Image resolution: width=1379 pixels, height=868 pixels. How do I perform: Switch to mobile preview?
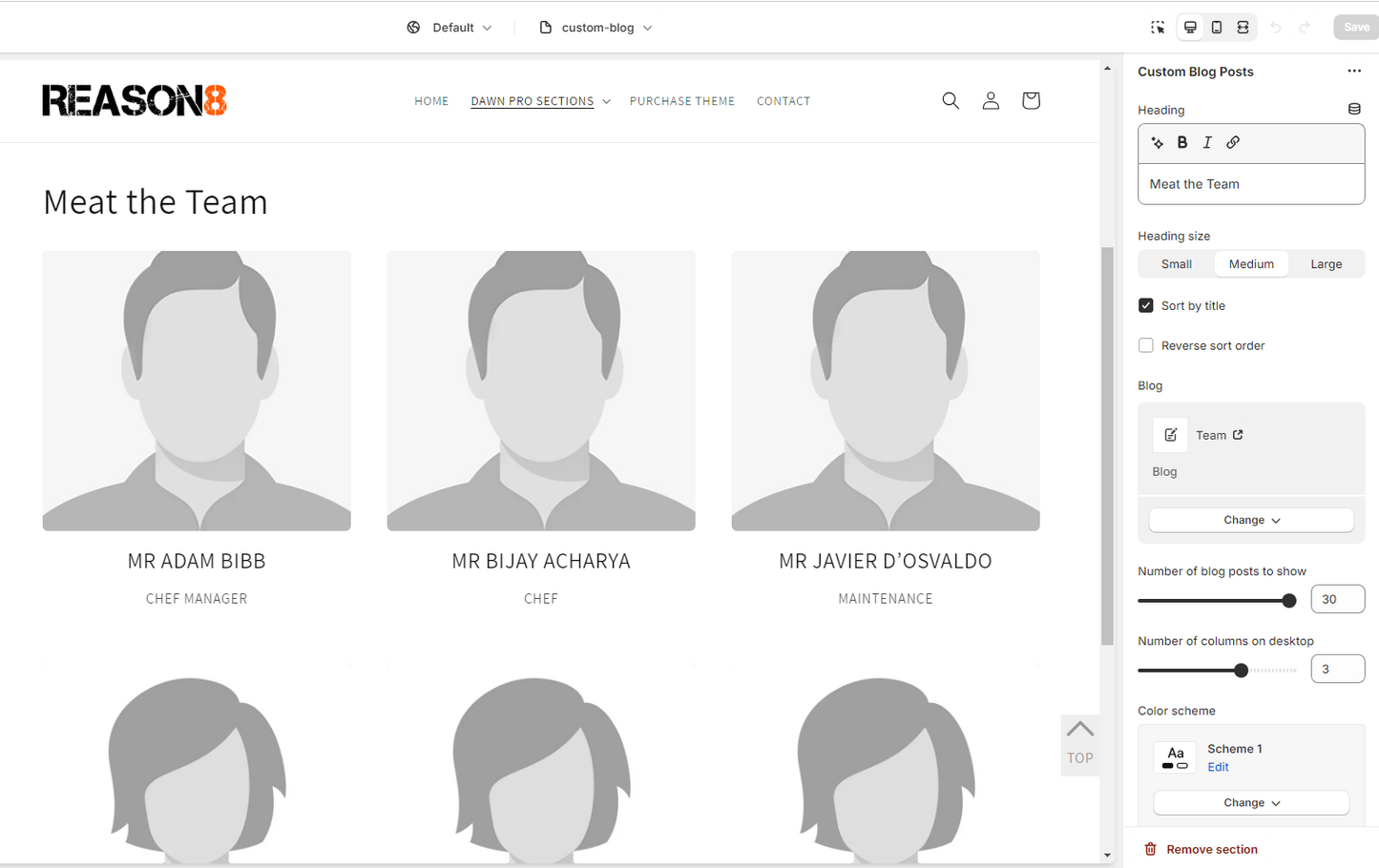click(1217, 28)
